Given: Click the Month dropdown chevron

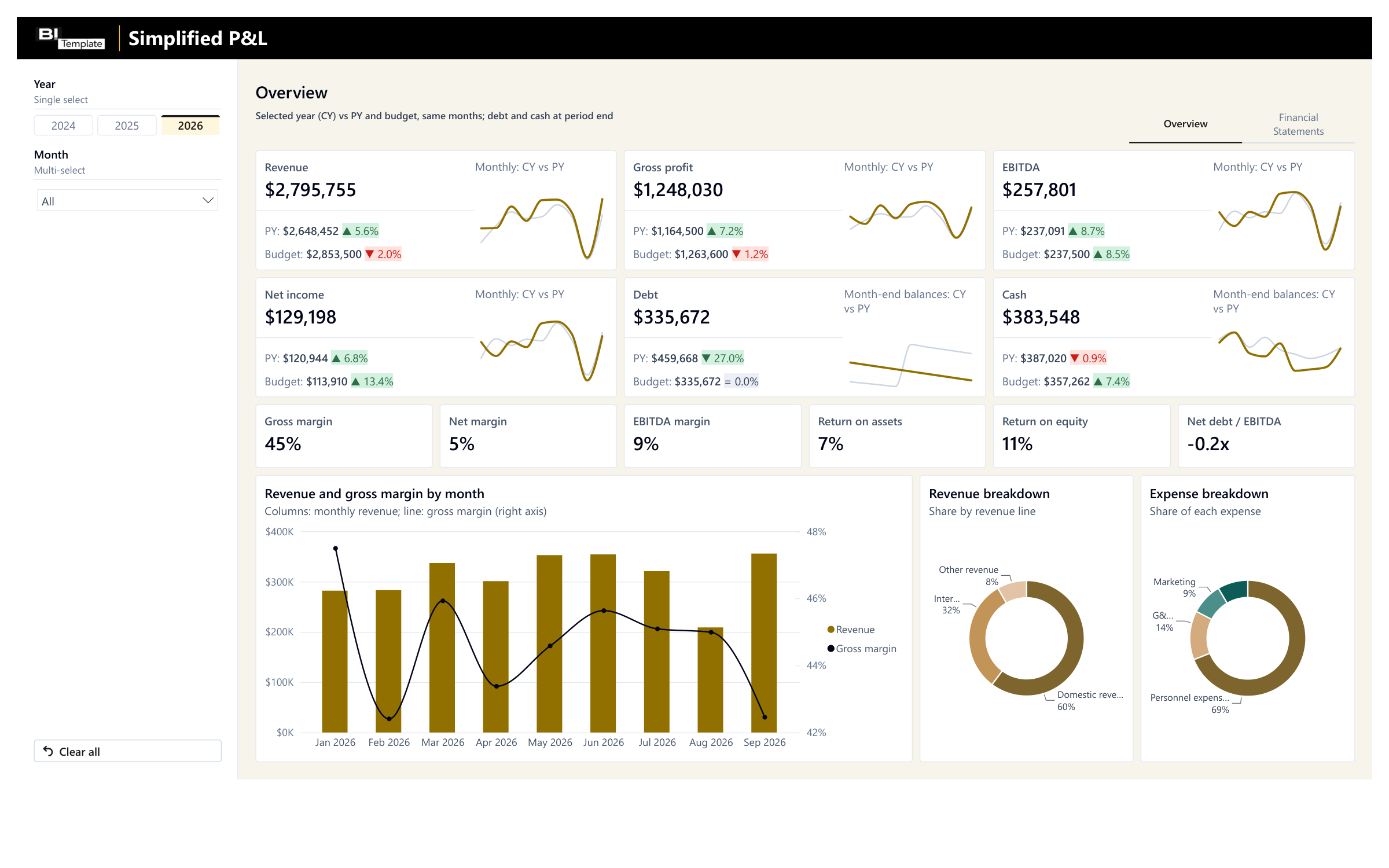Looking at the screenshot, I should (208, 201).
